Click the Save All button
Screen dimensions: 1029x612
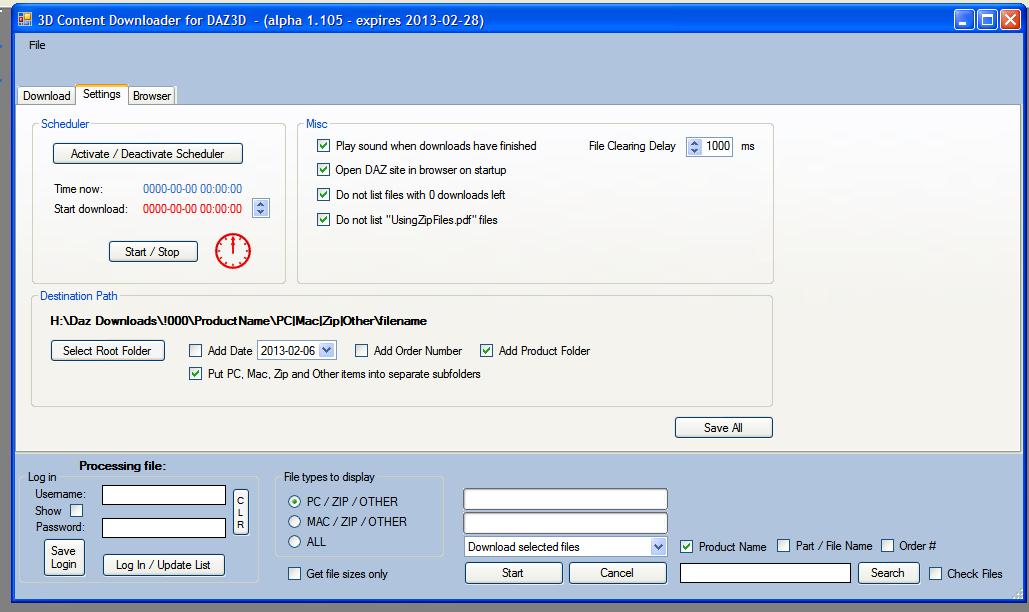[723, 428]
